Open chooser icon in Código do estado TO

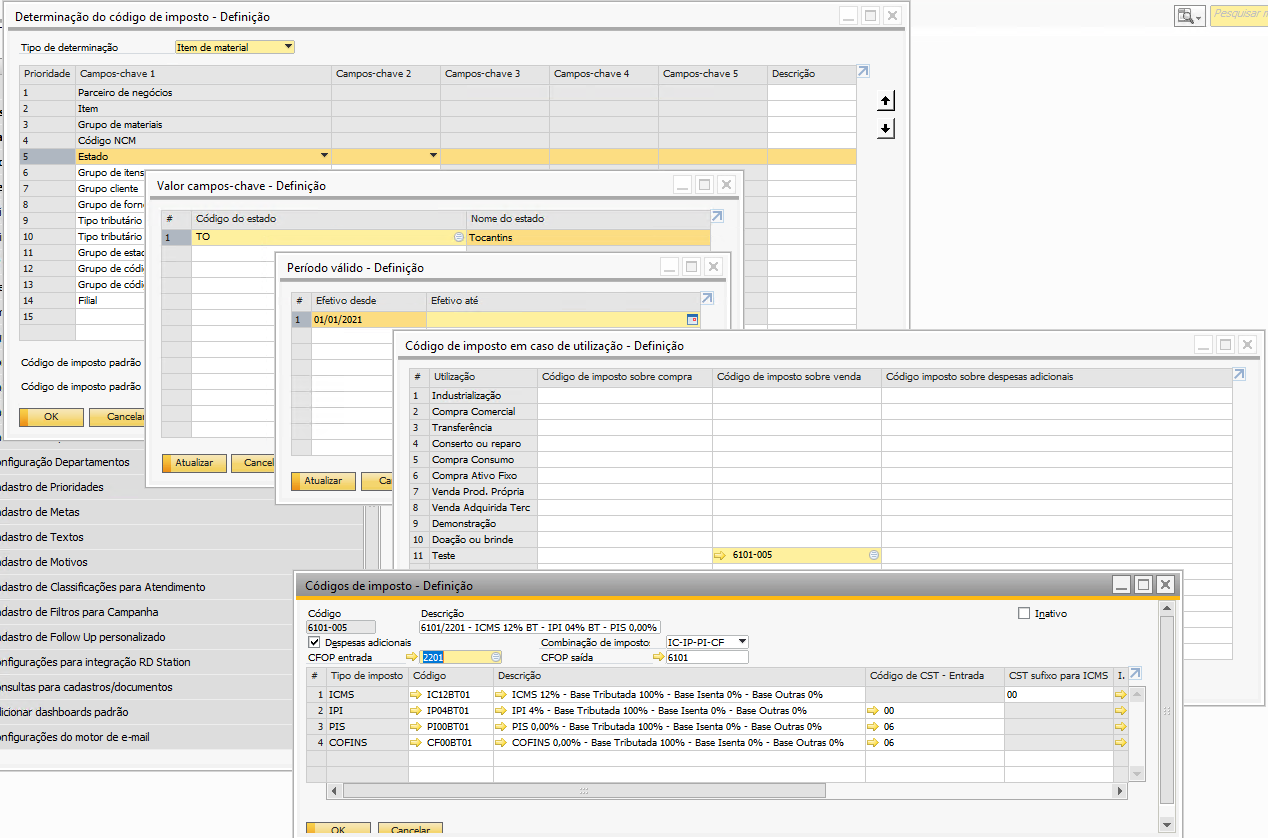459,238
